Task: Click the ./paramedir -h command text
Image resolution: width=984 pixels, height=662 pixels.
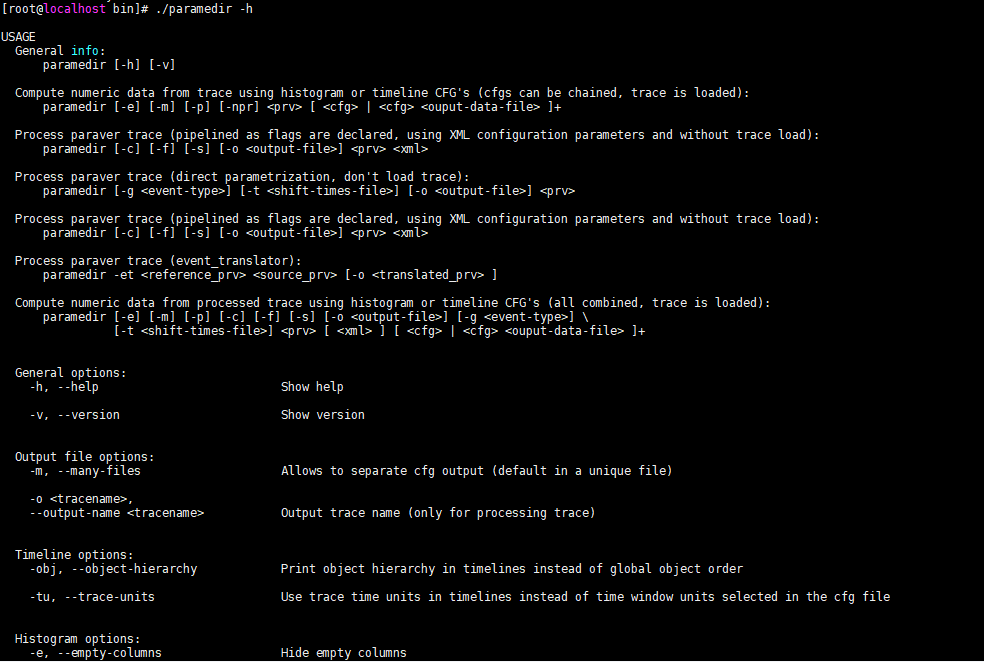Action: pyautogui.click(x=204, y=9)
